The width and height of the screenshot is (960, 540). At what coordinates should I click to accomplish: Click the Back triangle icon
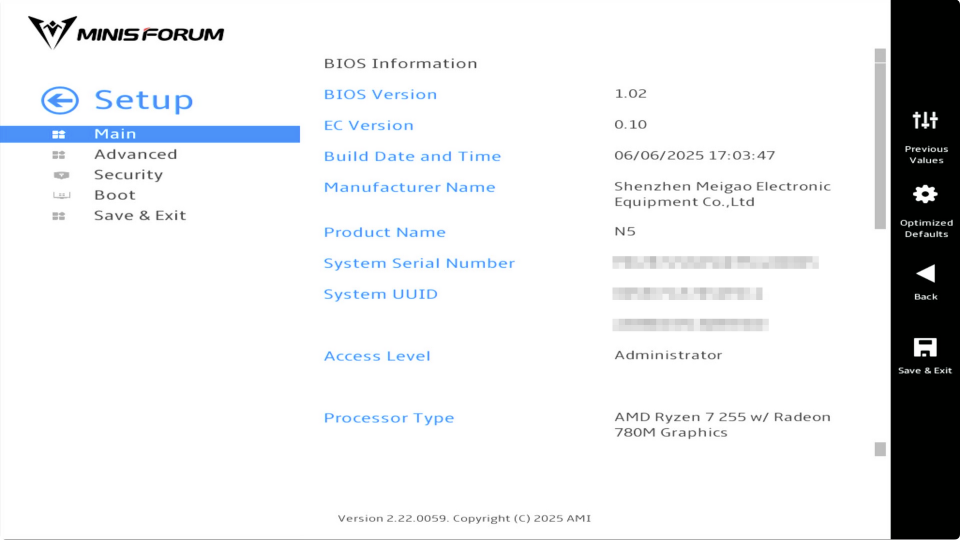(925, 274)
